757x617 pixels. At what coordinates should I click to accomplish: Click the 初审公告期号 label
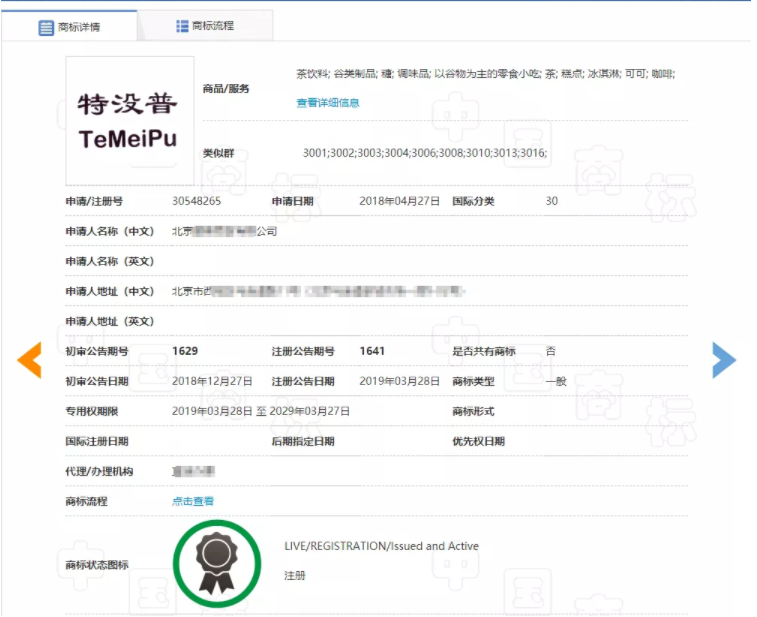(x=97, y=351)
